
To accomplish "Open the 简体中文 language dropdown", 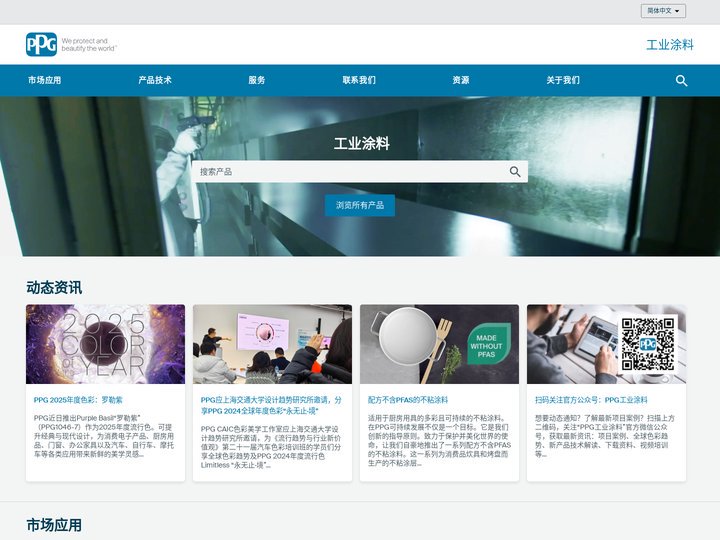I will click(663, 11).
